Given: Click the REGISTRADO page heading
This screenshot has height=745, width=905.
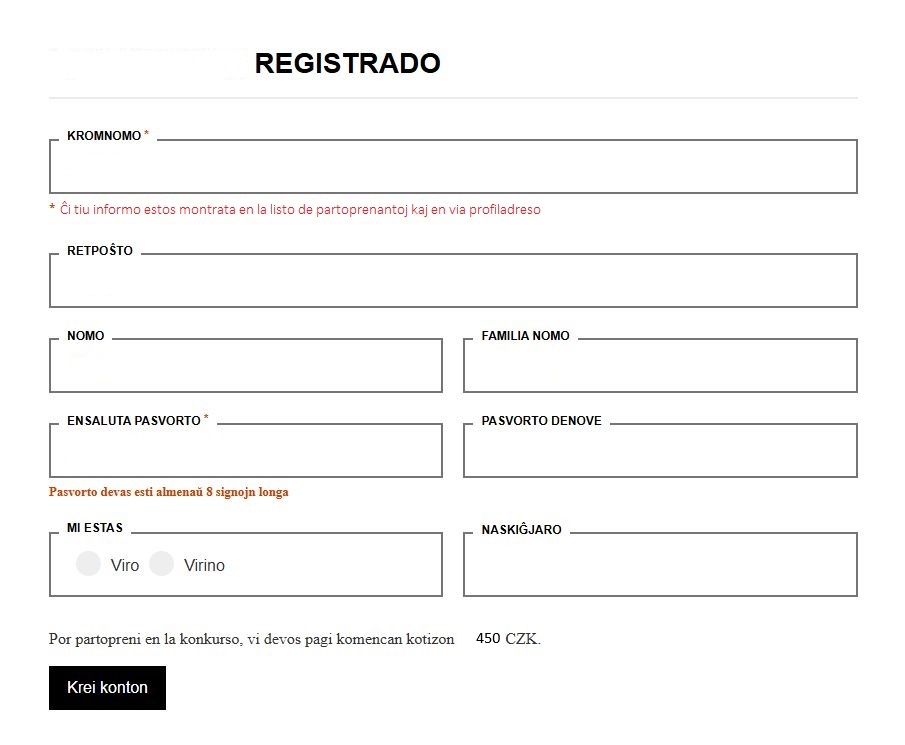Looking at the screenshot, I should click(347, 64).
